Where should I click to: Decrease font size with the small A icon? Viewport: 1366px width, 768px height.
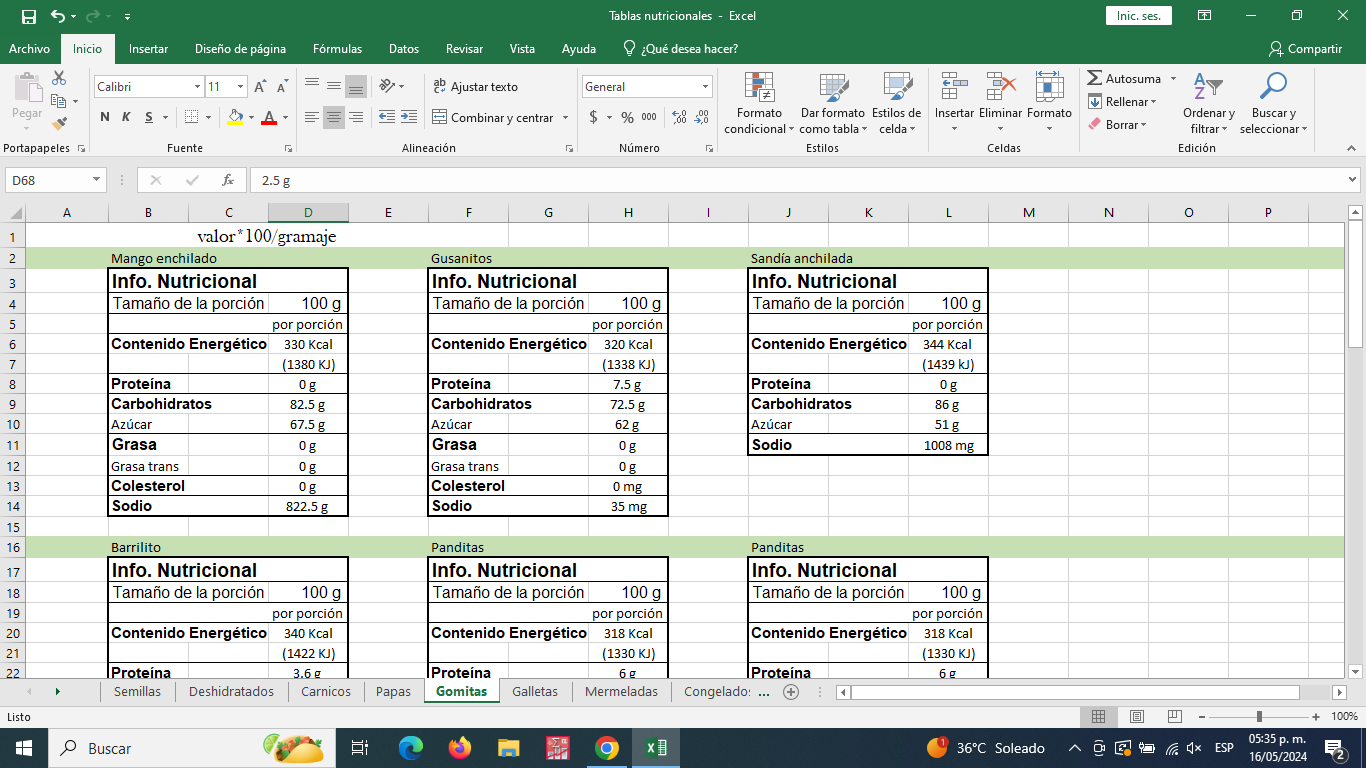coord(282,87)
